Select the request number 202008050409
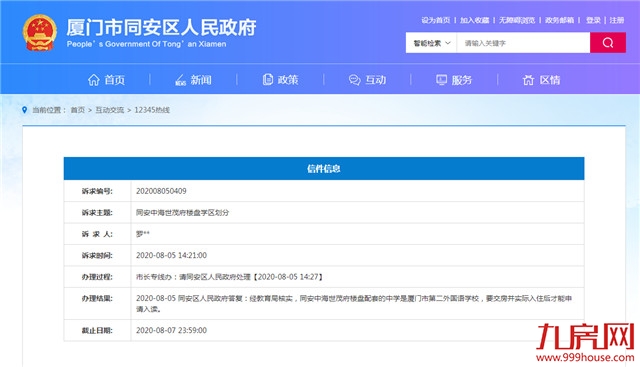The image size is (640, 367). coord(161,191)
